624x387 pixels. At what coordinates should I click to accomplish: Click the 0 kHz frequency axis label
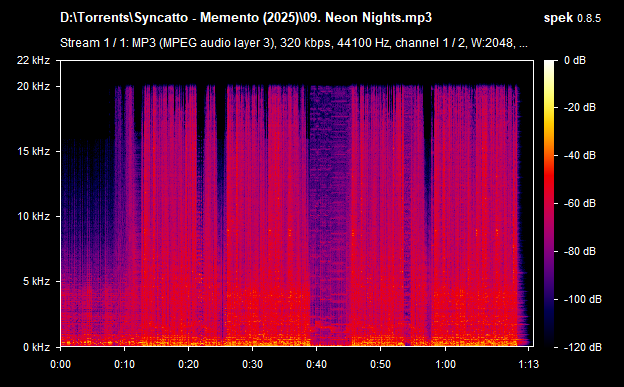36,347
